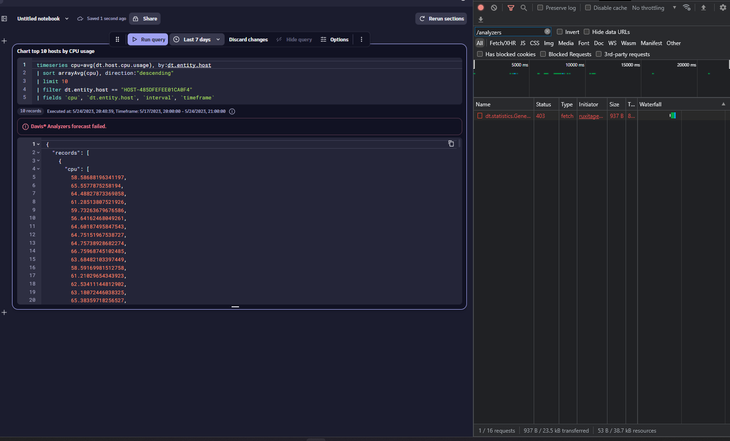Clear the network log
This screenshot has width=730, height=441.
494,8
